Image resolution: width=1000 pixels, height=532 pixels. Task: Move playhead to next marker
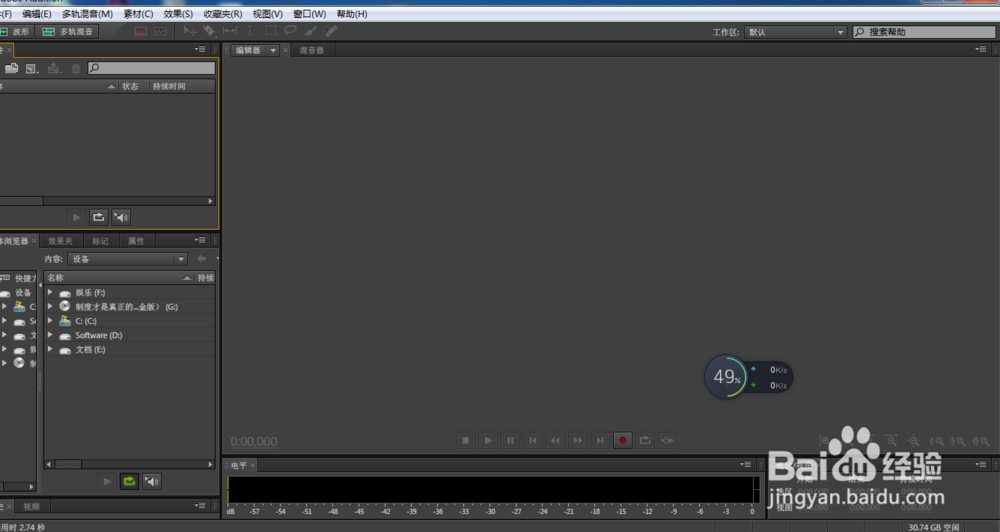coord(600,440)
